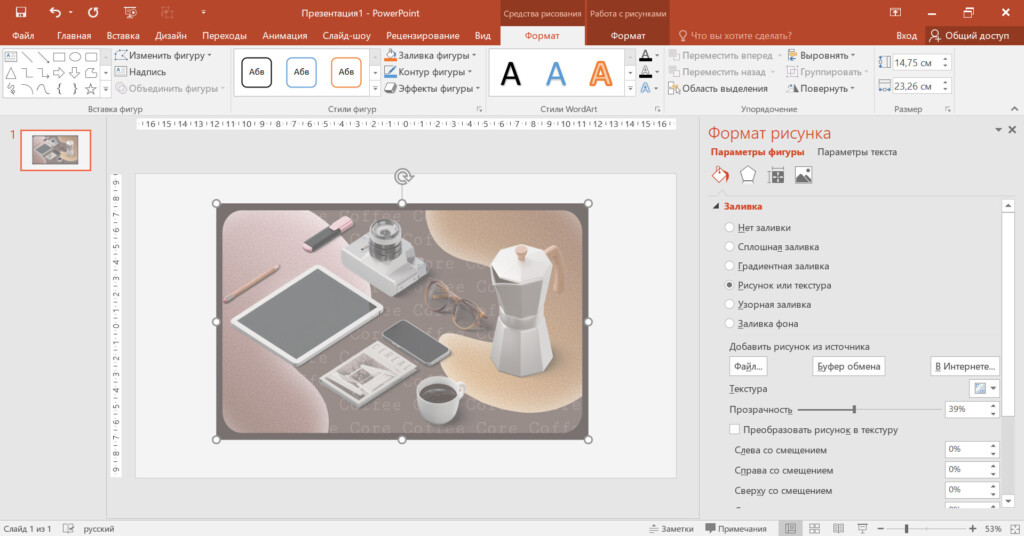Image resolution: width=1024 pixels, height=536 pixels.
Task: Open the Size & Properties icon tab
Action: [776, 175]
